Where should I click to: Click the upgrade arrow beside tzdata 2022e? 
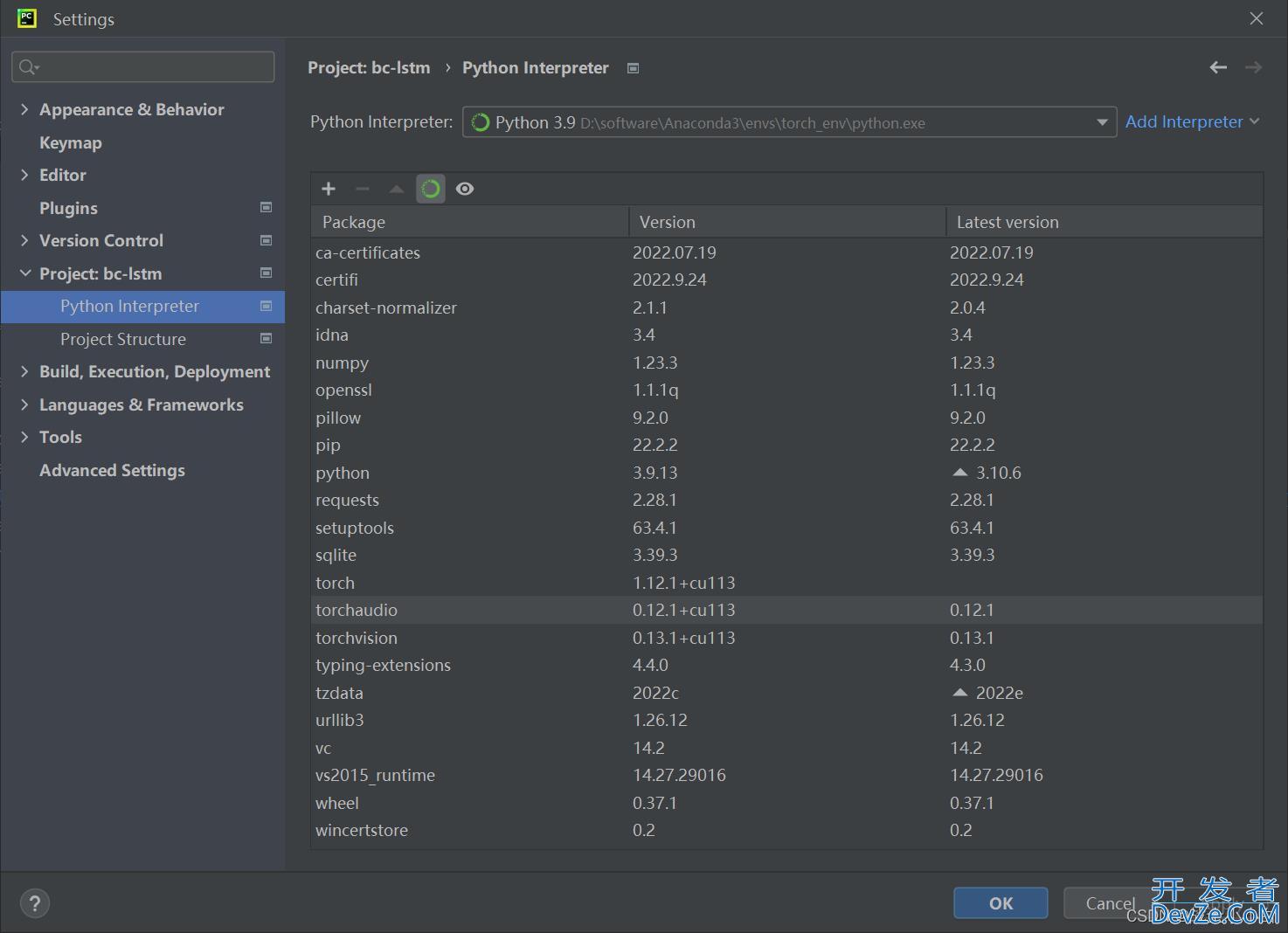[960, 693]
